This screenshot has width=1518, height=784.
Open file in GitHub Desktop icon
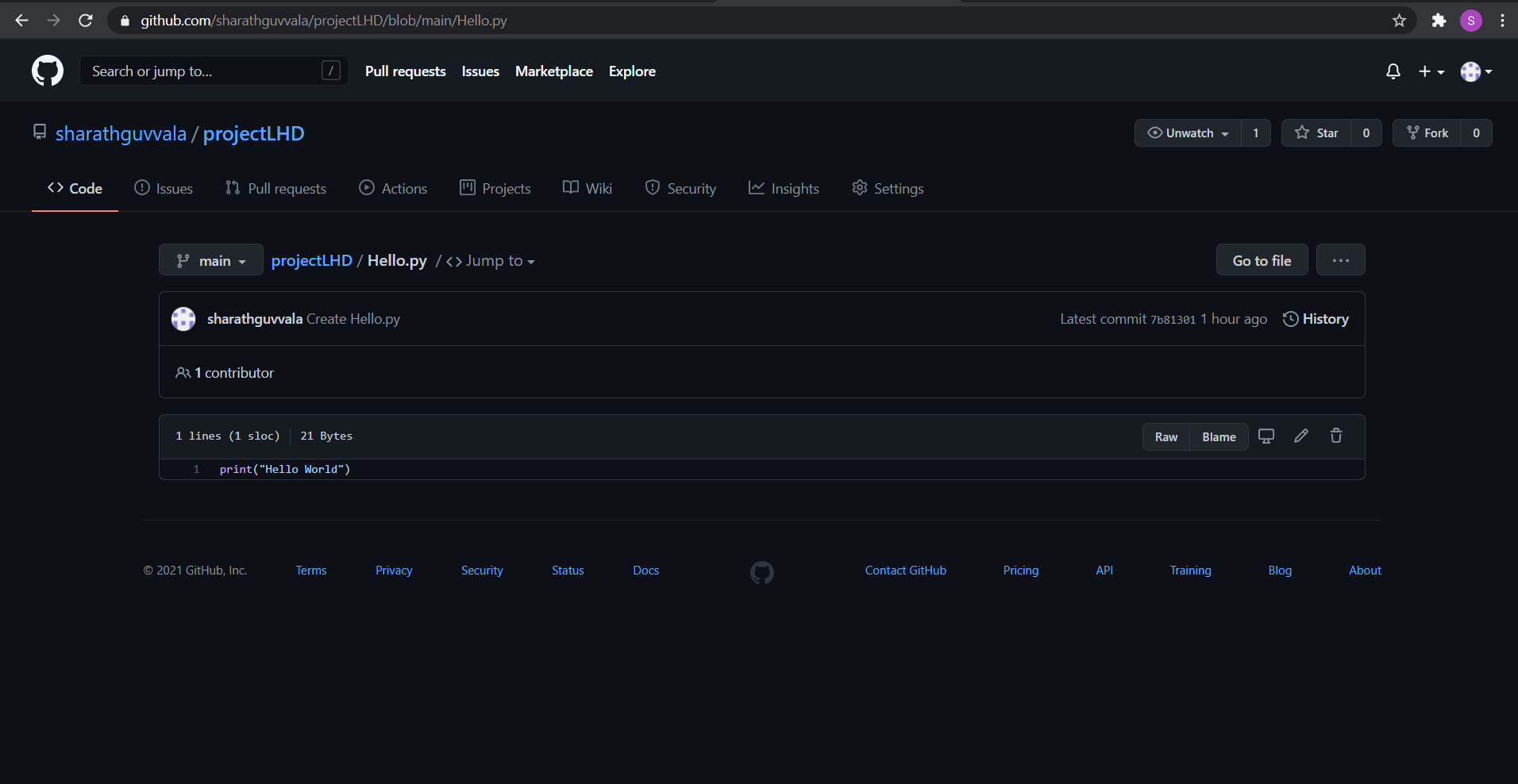click(1266, 436)
